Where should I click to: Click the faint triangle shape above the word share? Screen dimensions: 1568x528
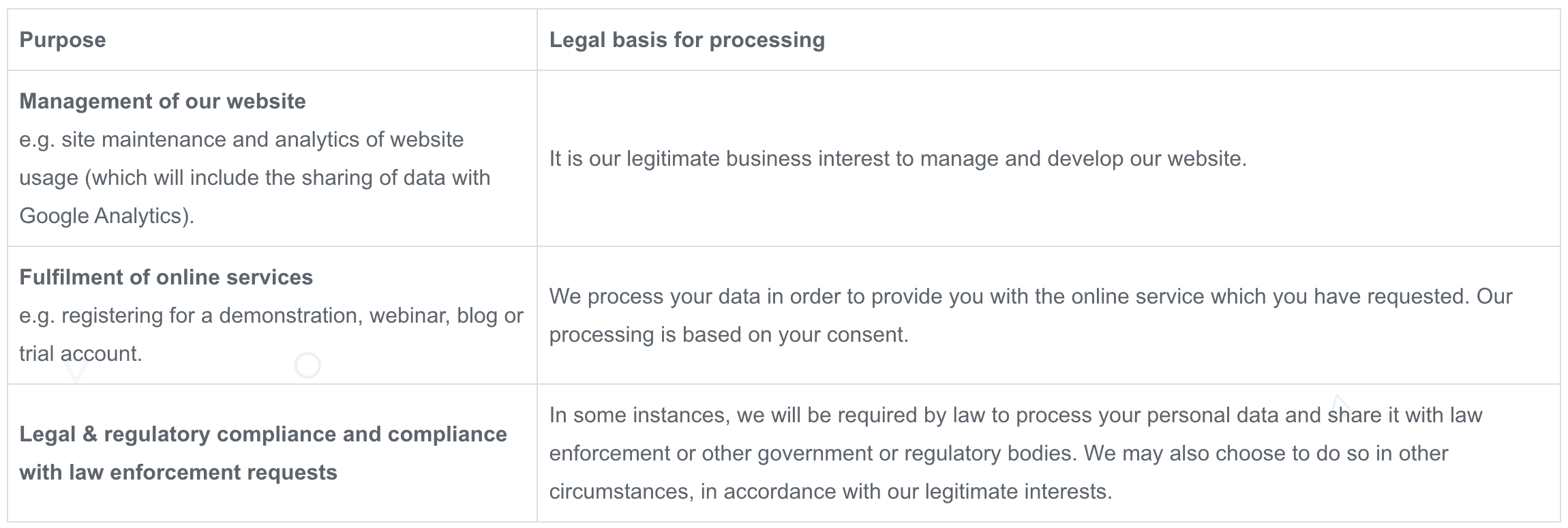[1339, 402]
